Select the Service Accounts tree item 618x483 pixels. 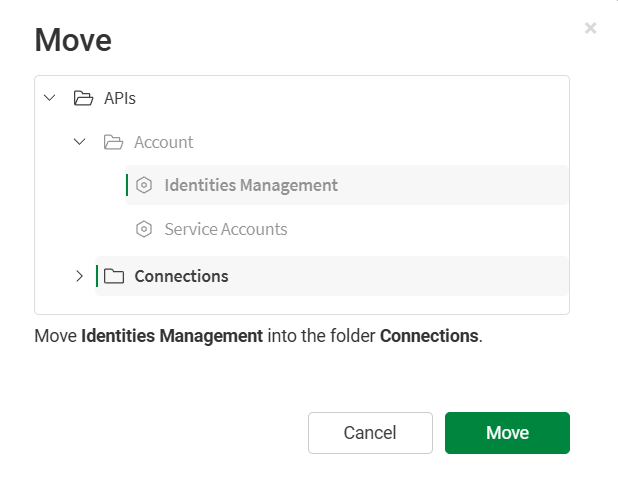tap(226, 229)
